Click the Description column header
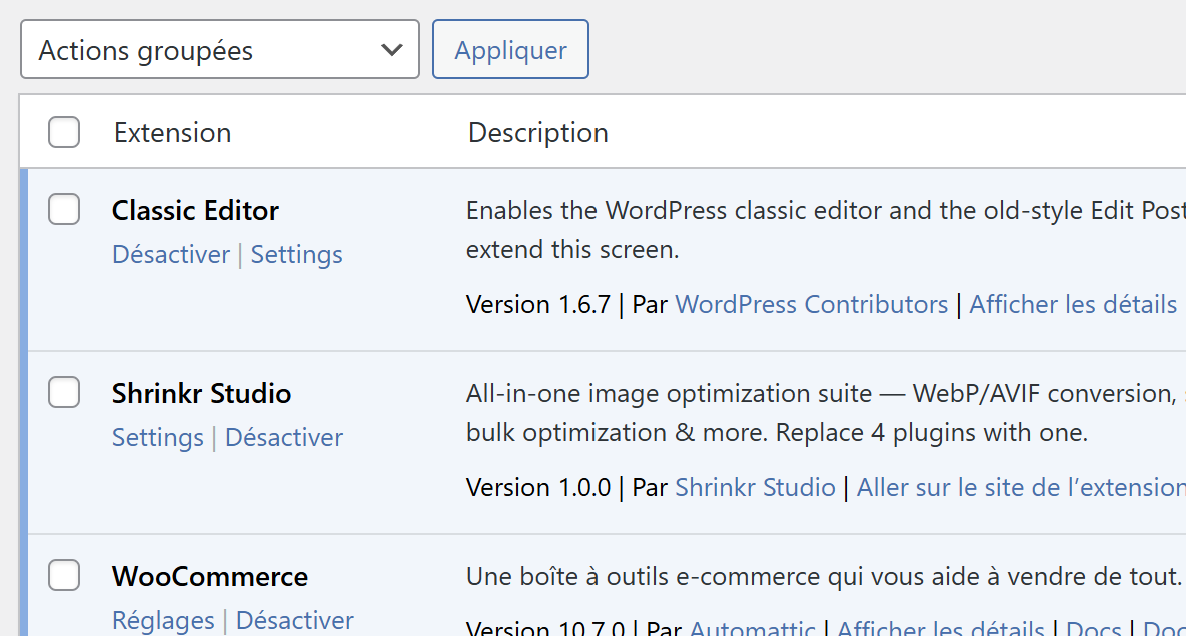The image size is (1186, 636). [x=538, y=132]
